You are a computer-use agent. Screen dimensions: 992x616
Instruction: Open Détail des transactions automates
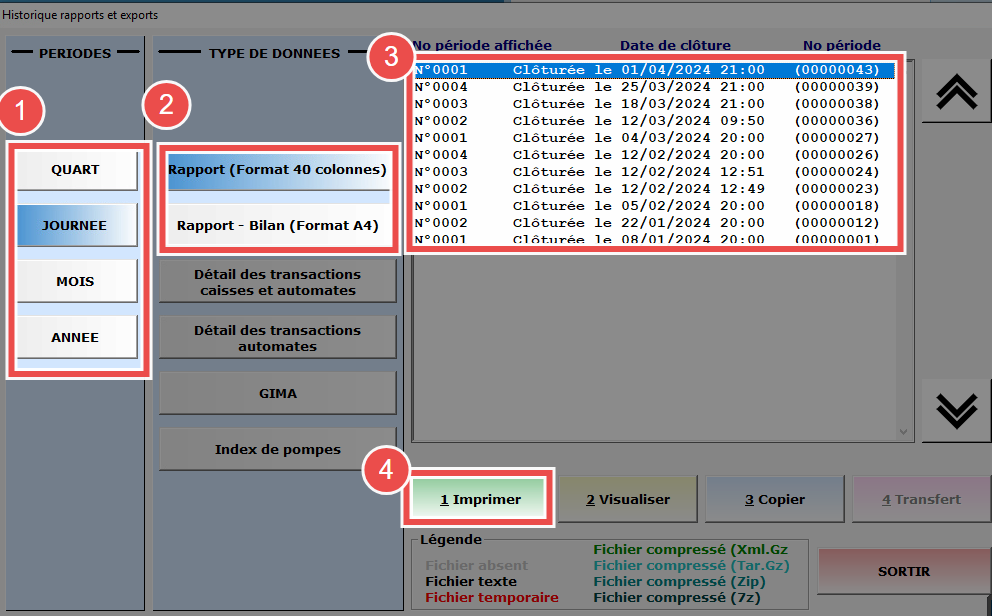278,338
